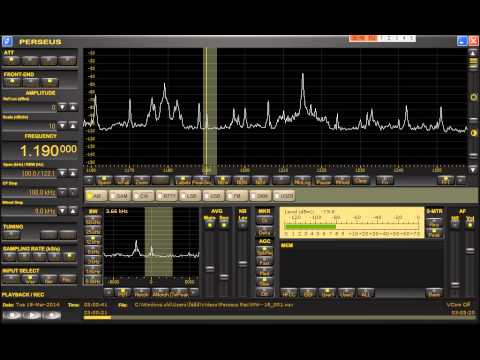Click the last button in the MEM row
Viewport: 480px width, 360px height.
point(434,293)
